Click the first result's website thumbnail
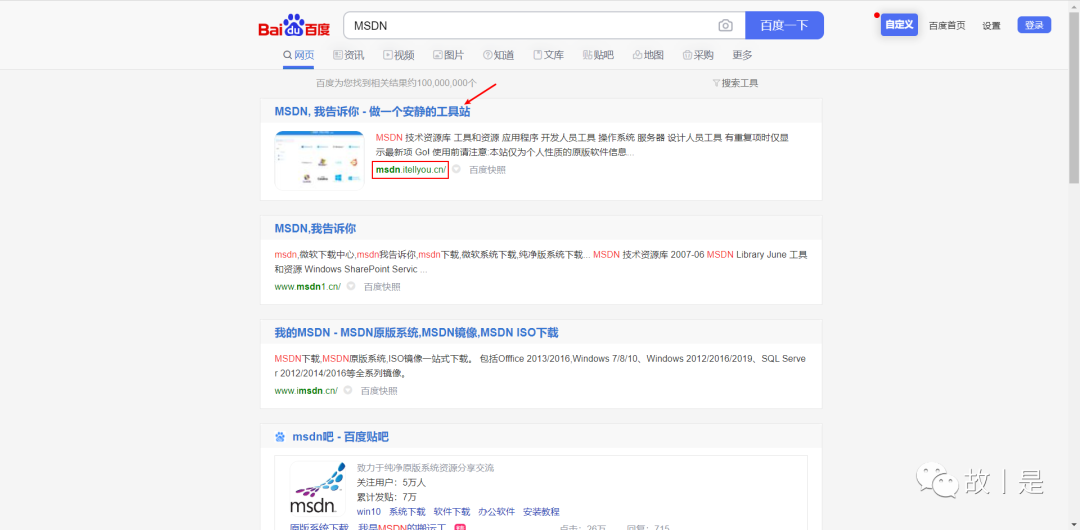Image resolution: width=1080 pixels, height=530 pixels. (x=320, y=160)
